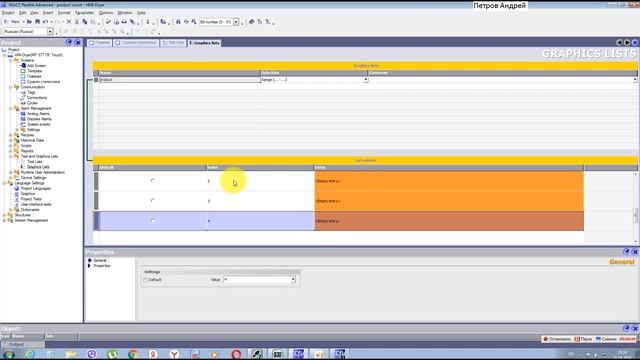Image resolution: width=640 pixels, height=360 pixels.
Task: Pin the Properties panel
Action: (x=626, y=251)
